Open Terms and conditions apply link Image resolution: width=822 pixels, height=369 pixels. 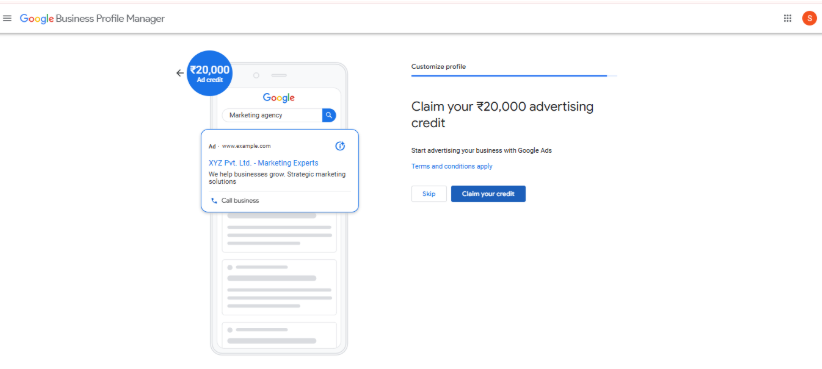[452, 167]
